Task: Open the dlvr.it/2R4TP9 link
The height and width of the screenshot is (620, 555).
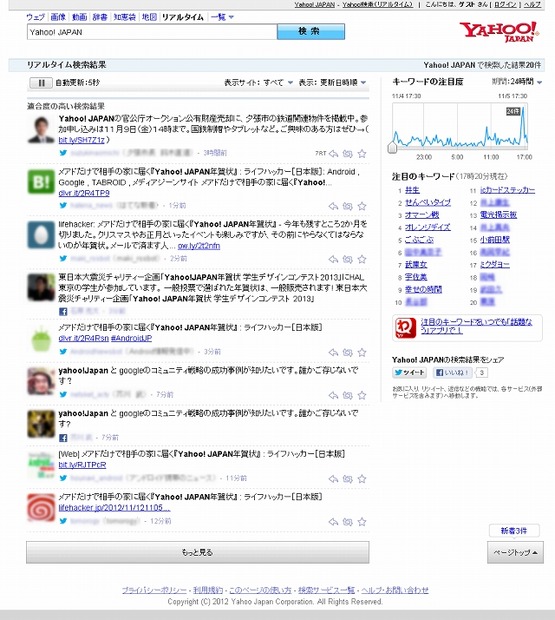Action: click(84, 193)
